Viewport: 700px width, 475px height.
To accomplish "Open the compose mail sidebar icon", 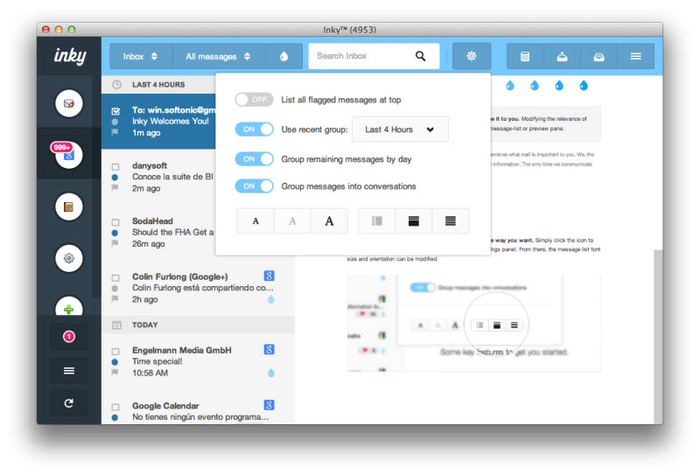I will [69, 104].
